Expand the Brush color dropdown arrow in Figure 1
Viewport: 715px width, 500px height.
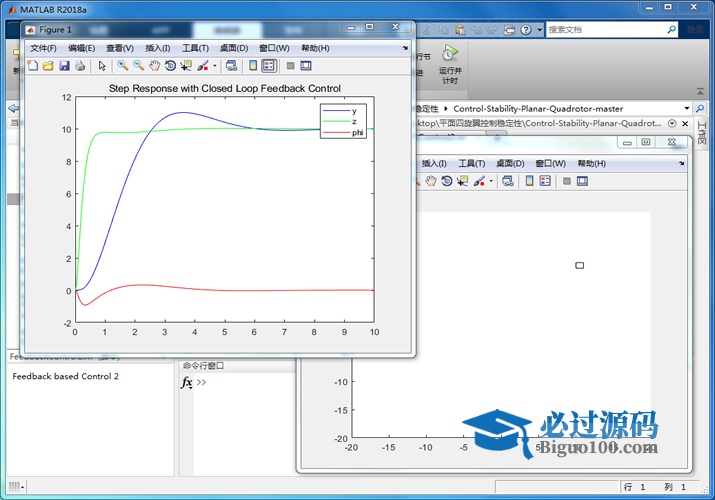[214, 66]
